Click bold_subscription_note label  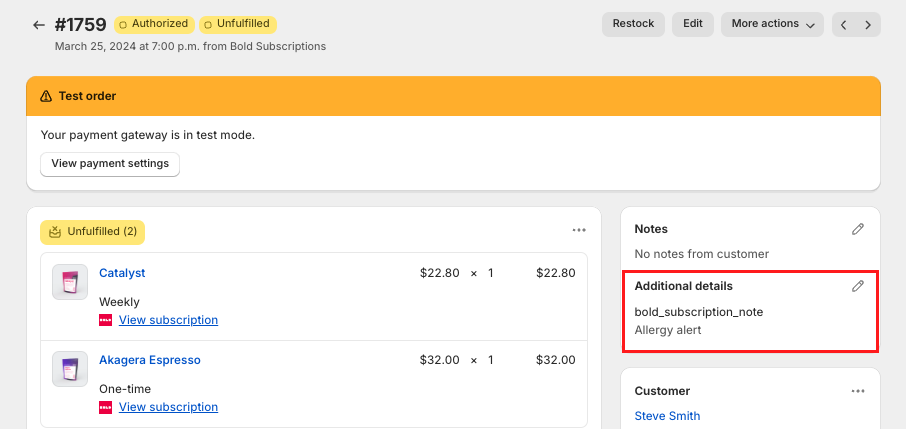click(699, 312)
